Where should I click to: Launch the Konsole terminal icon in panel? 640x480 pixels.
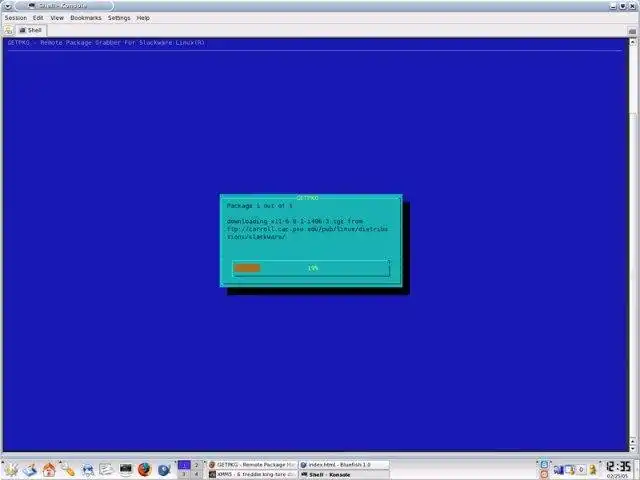tap(125, 469)
